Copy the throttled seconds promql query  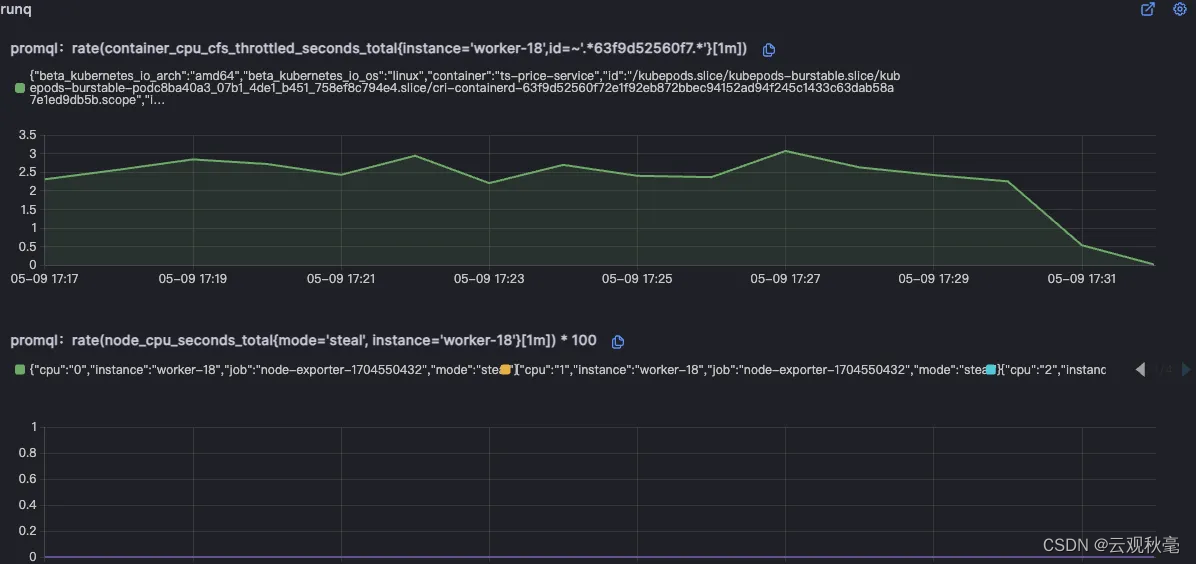click(x=769, y=50)
